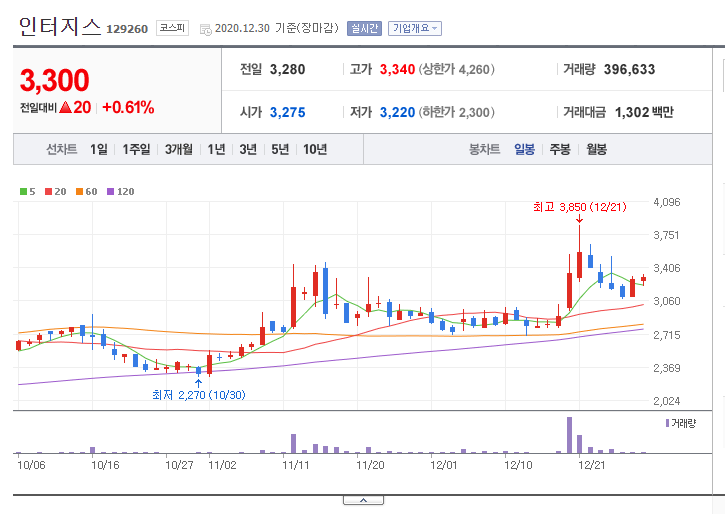Click the 하한가 2,300 text
The height and width of the screenshot is (514, 725).
tap(456, 112)
